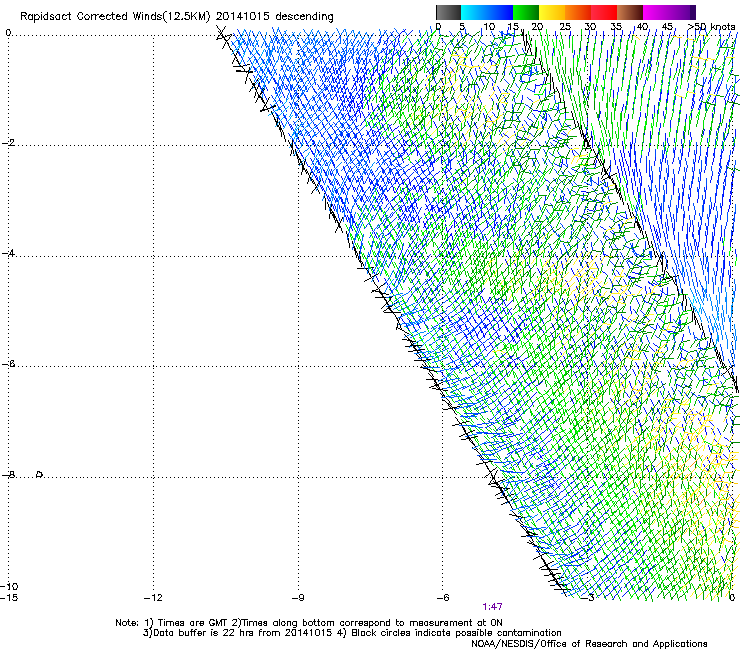Image resolution: width=740 pixels, height=650 pixels.
Task: Click the '-3' longitude axis label
Action: click(587, 598)
